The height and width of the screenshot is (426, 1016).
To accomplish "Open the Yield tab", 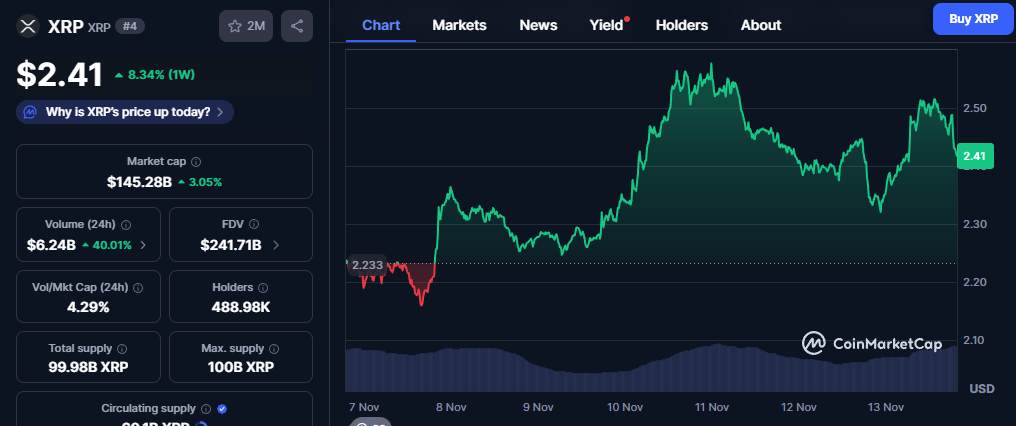I will tap(606, 25).
